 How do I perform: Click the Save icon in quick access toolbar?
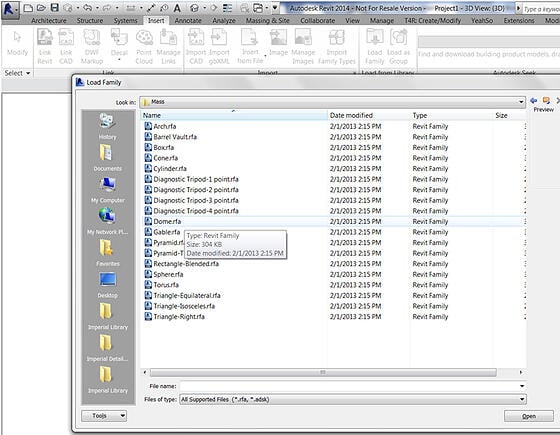pyautogui.click(x=54, y=8)
